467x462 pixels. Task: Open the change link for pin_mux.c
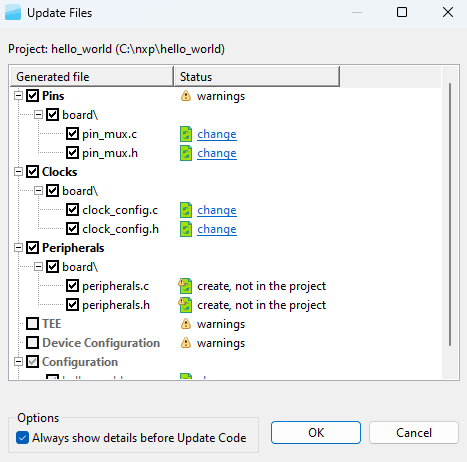coord(217,134)
